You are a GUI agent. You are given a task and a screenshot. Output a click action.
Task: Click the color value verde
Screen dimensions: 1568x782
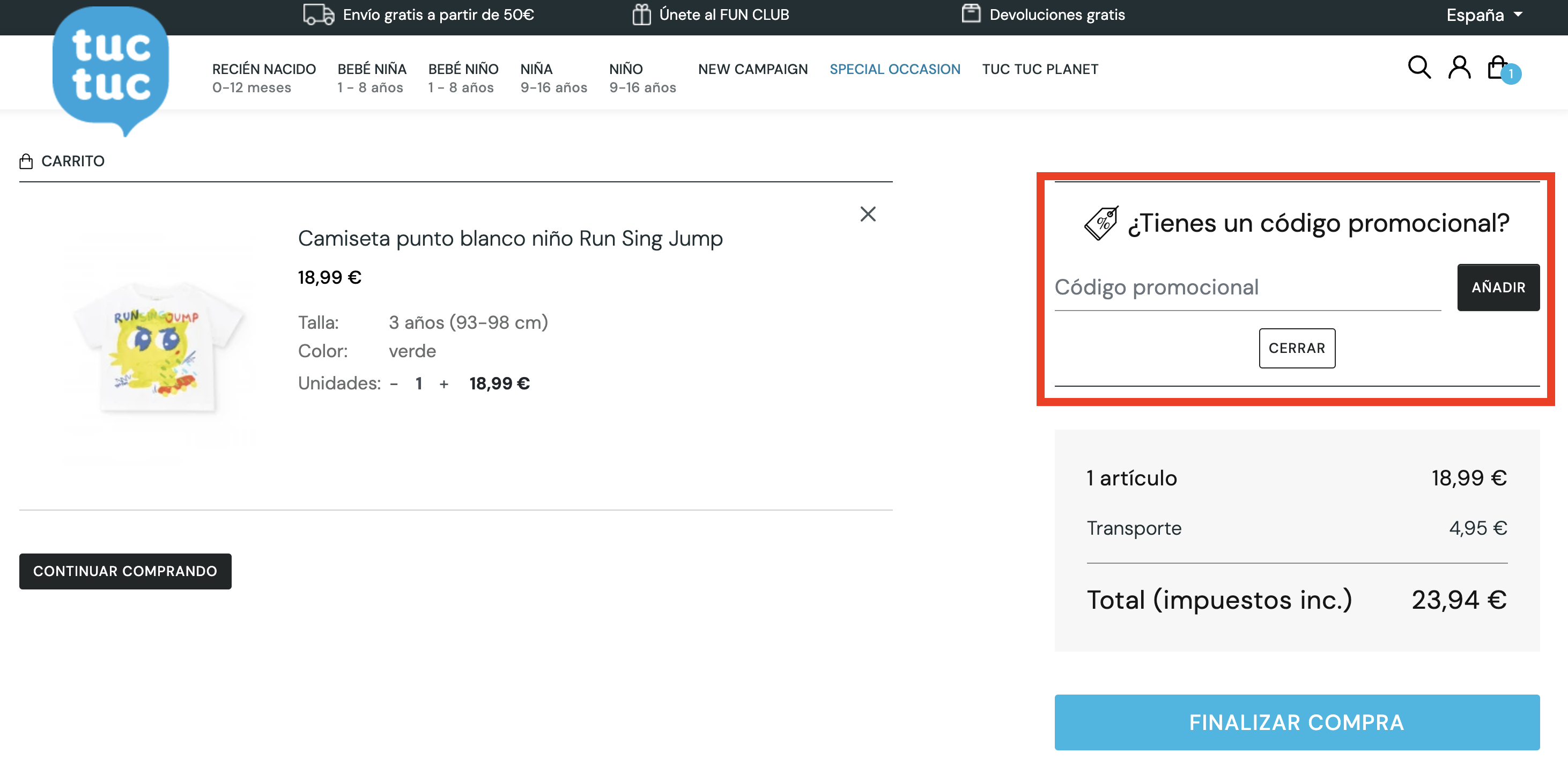(x=412, y=351)
